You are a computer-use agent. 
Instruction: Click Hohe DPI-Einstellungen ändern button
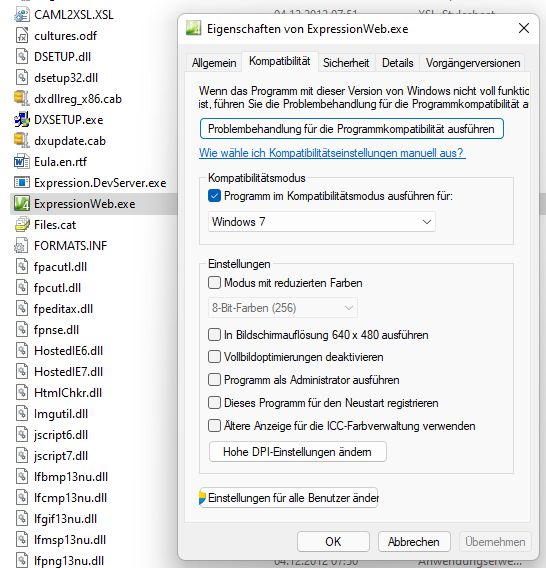click(297, 452)
